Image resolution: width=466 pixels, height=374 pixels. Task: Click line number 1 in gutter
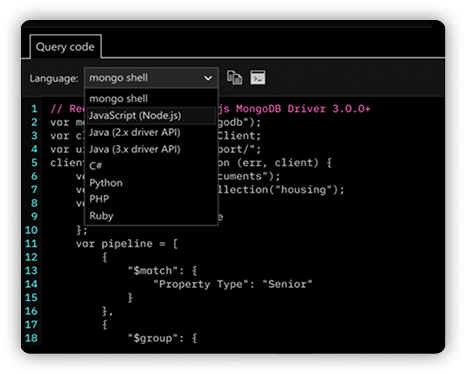[x=34, y=109]
